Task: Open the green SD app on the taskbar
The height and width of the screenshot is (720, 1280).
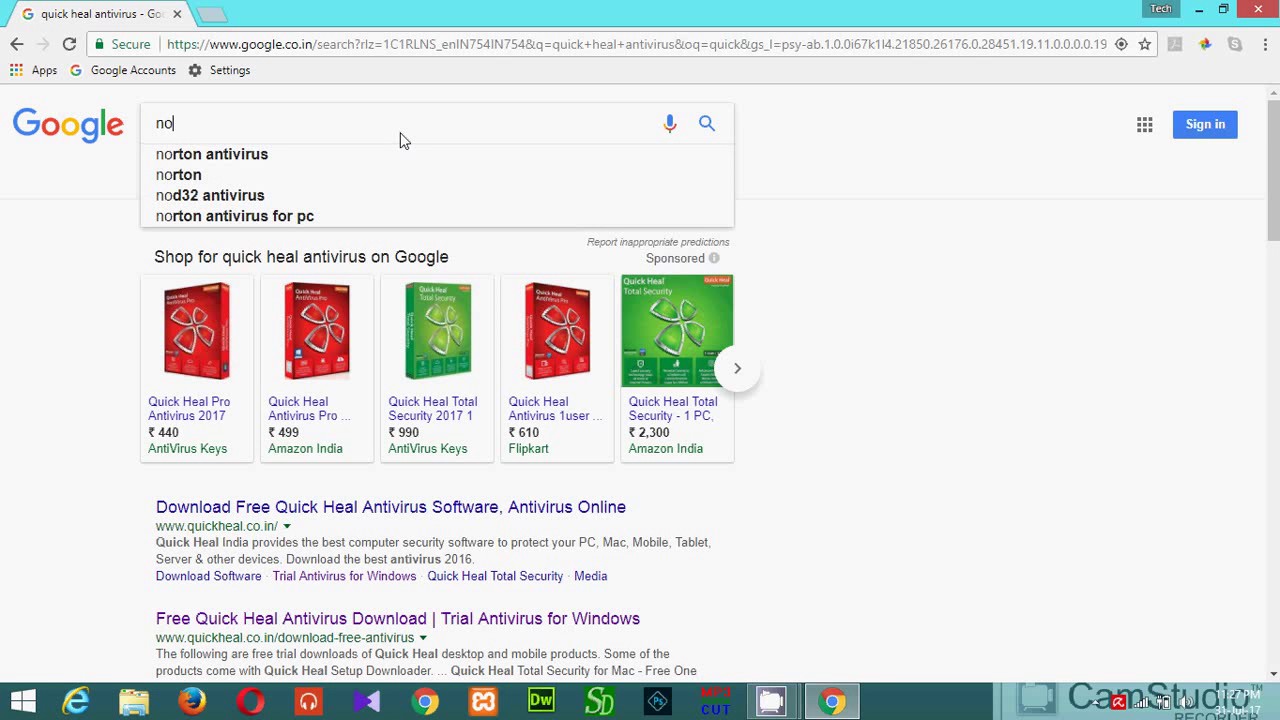Action: point(599,701)
